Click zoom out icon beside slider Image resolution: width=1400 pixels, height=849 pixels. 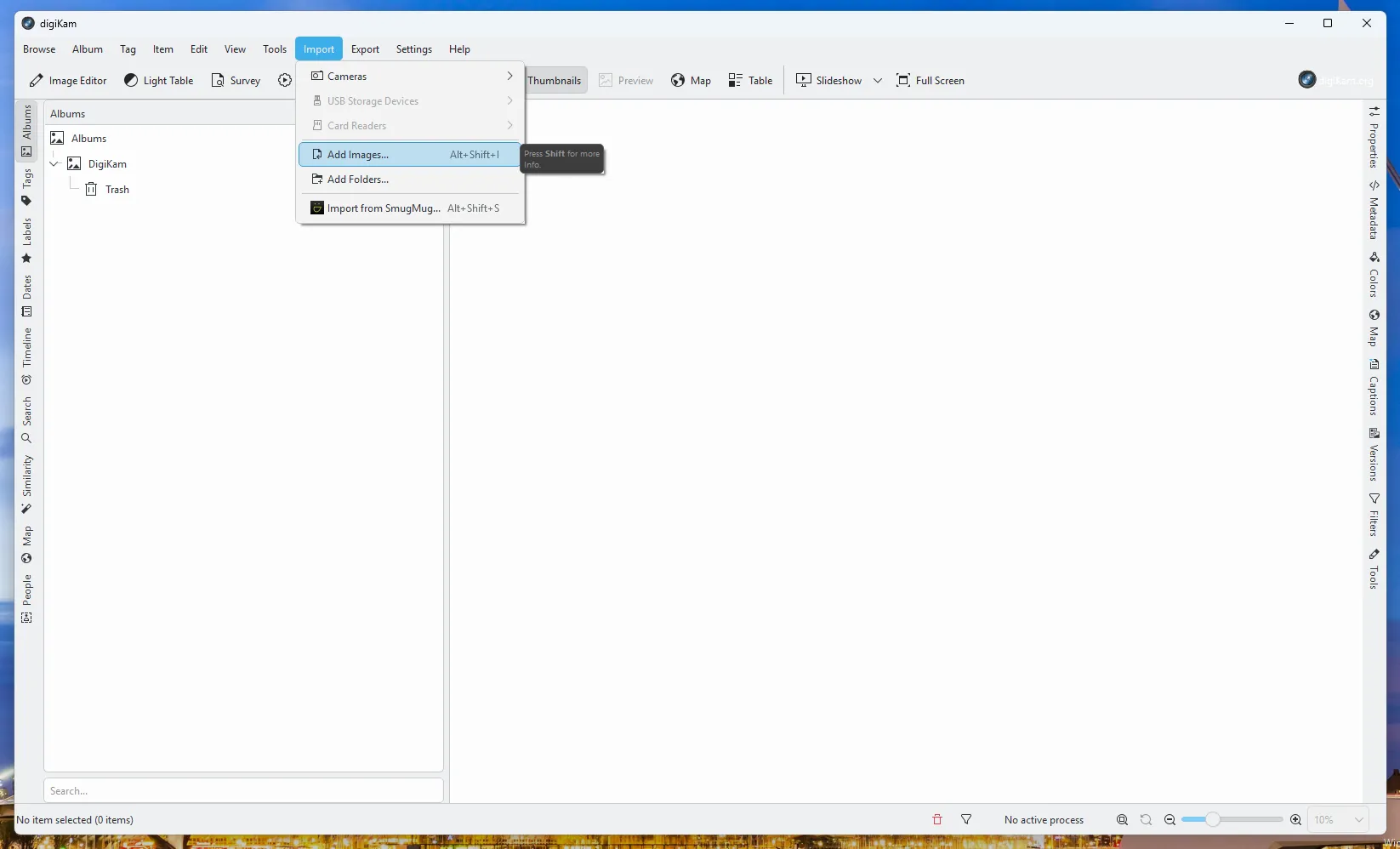point(1170,820)
